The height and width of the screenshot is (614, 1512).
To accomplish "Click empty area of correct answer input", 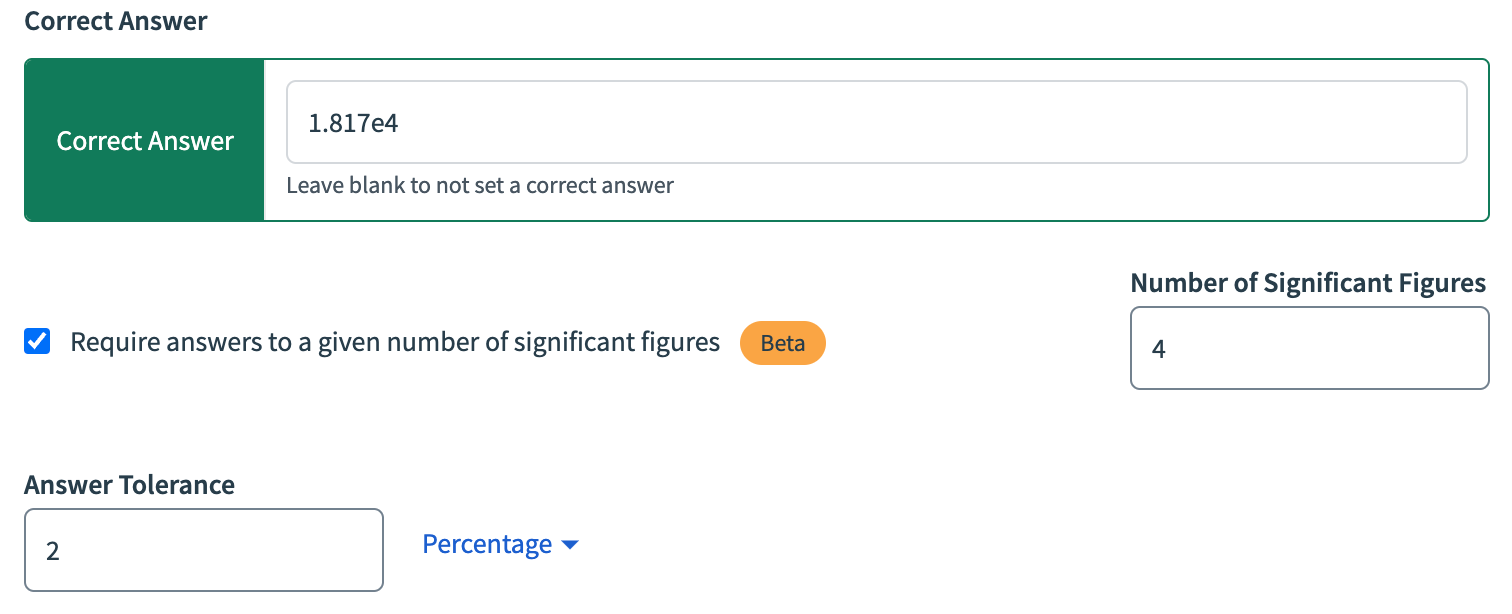I will [x=930, y=122].
